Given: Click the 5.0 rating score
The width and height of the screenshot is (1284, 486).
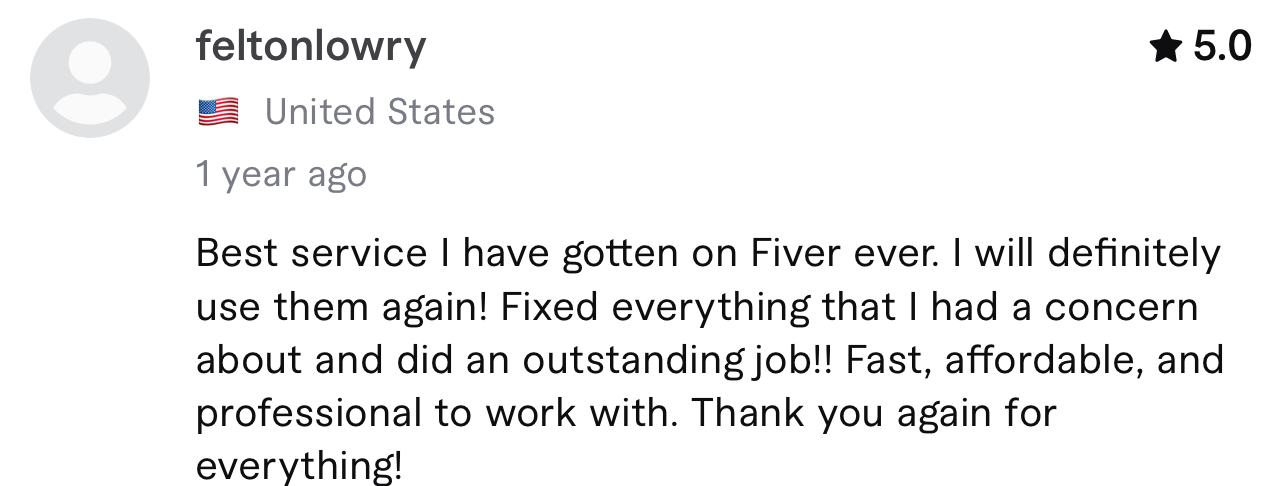Looking at the screenshot, I should pos(1222,46).
